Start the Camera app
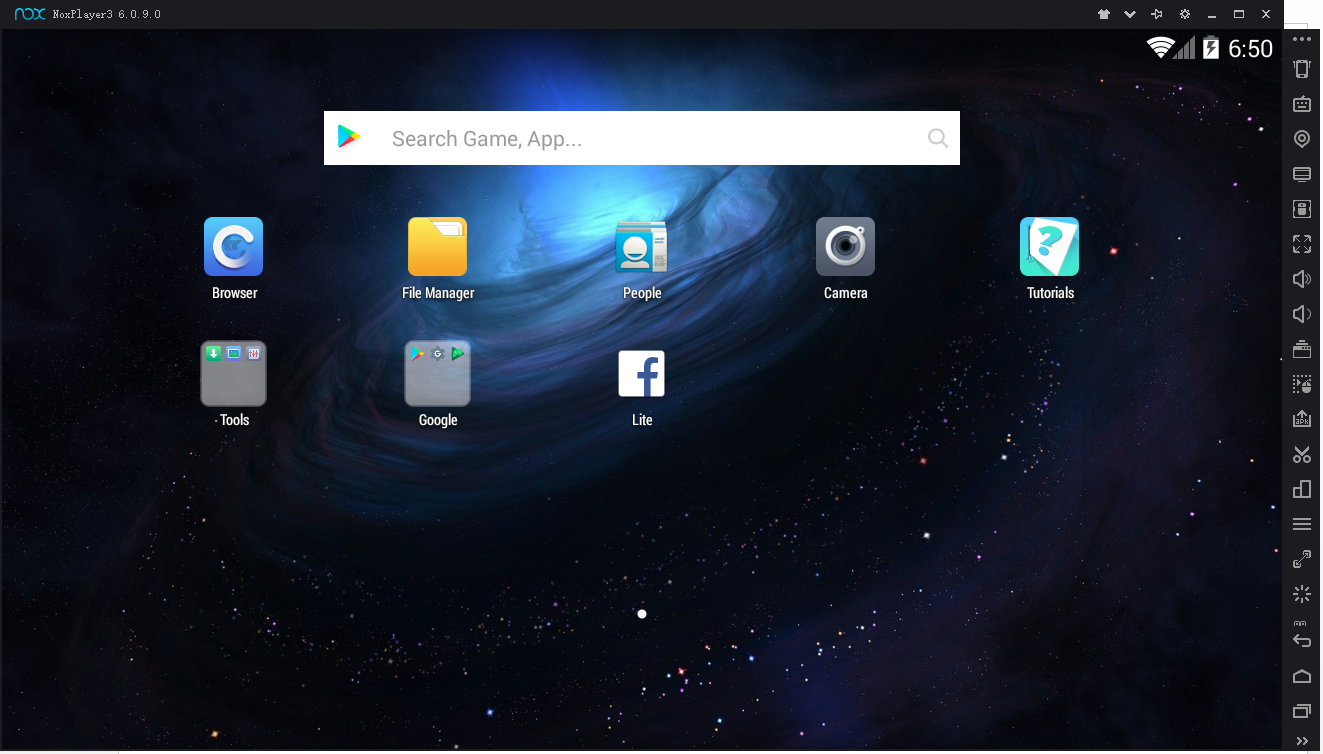 tap(845, 247)
